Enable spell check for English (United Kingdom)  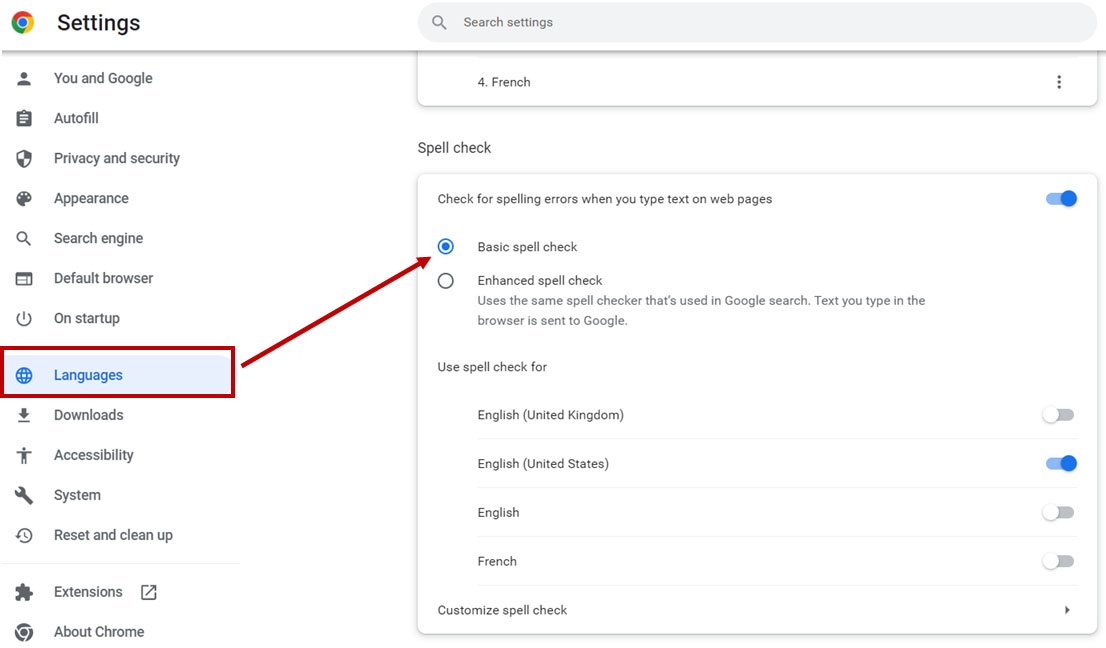1058,415
